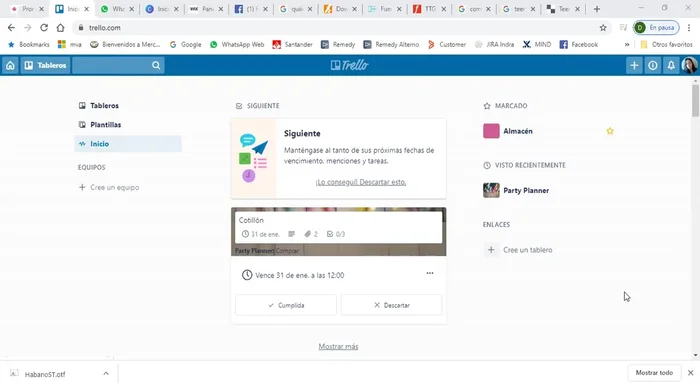Click the trello.com address bar
The height and width of the screenshot is (386, 700).
click(342, 28)
